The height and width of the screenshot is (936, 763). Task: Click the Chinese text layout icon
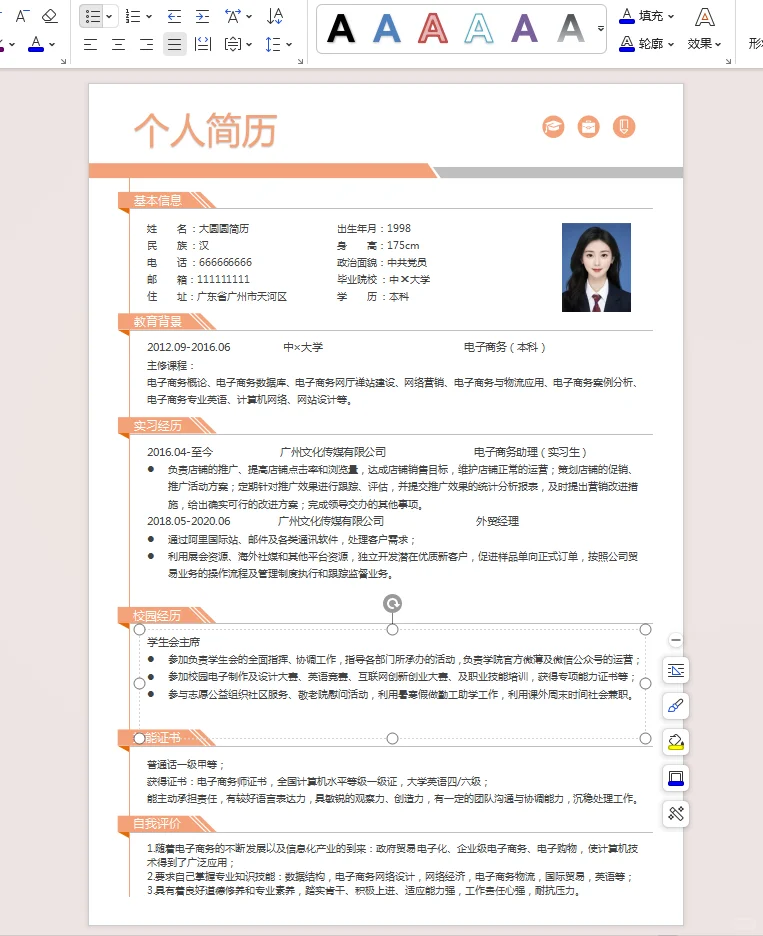232,16
